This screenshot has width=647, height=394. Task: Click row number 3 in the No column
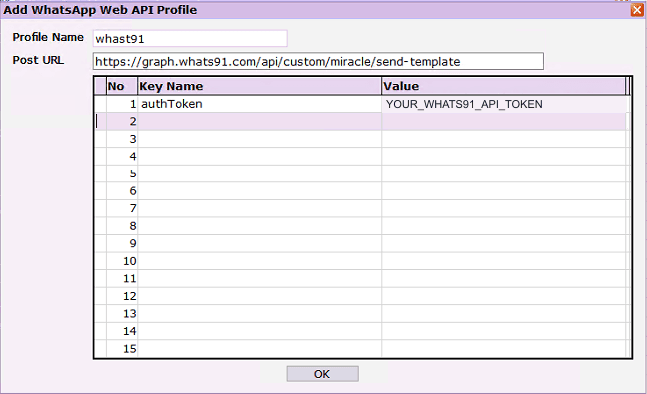(122, 139)
